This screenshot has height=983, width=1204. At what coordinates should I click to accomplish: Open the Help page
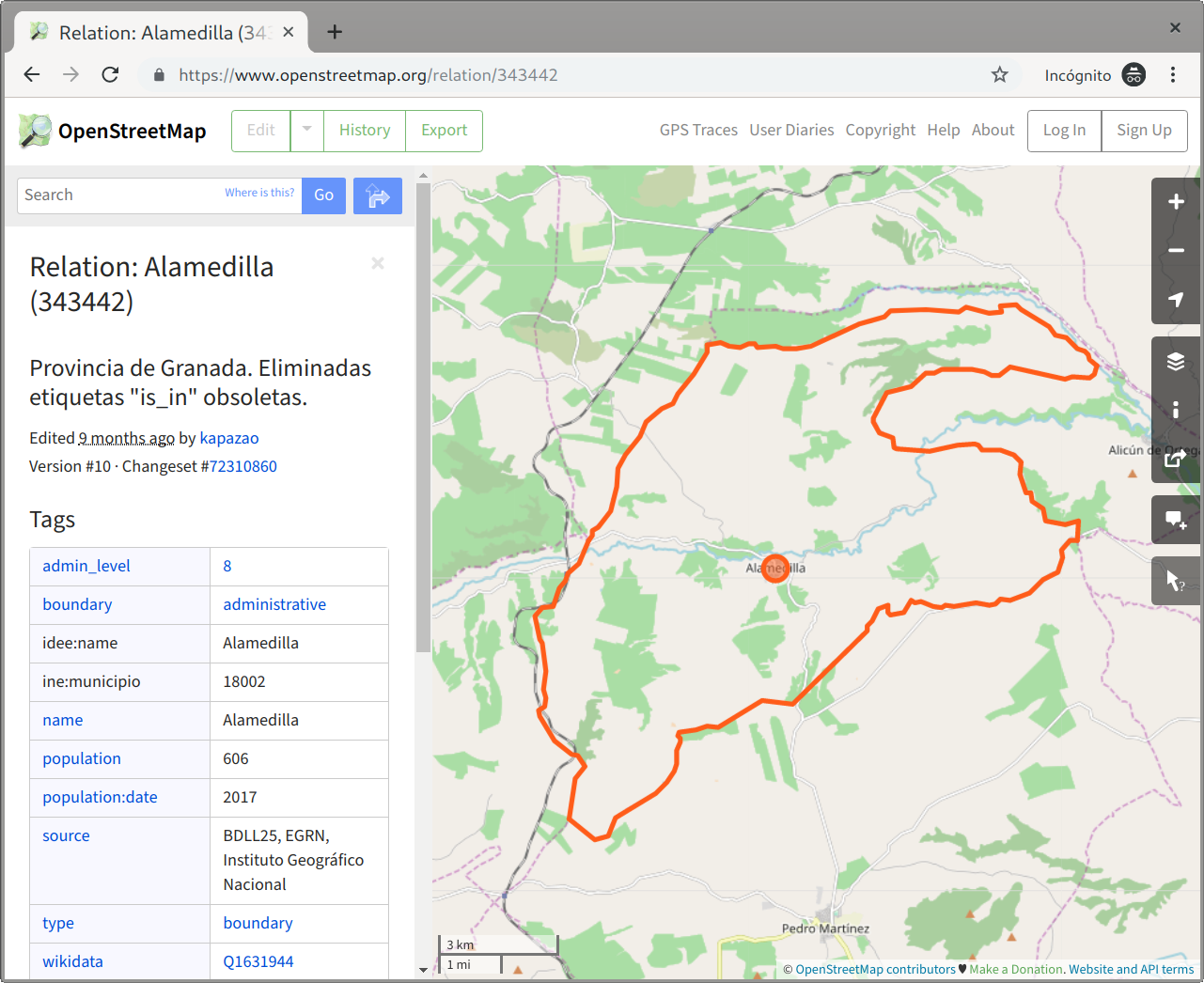click(x=944, y=130)
